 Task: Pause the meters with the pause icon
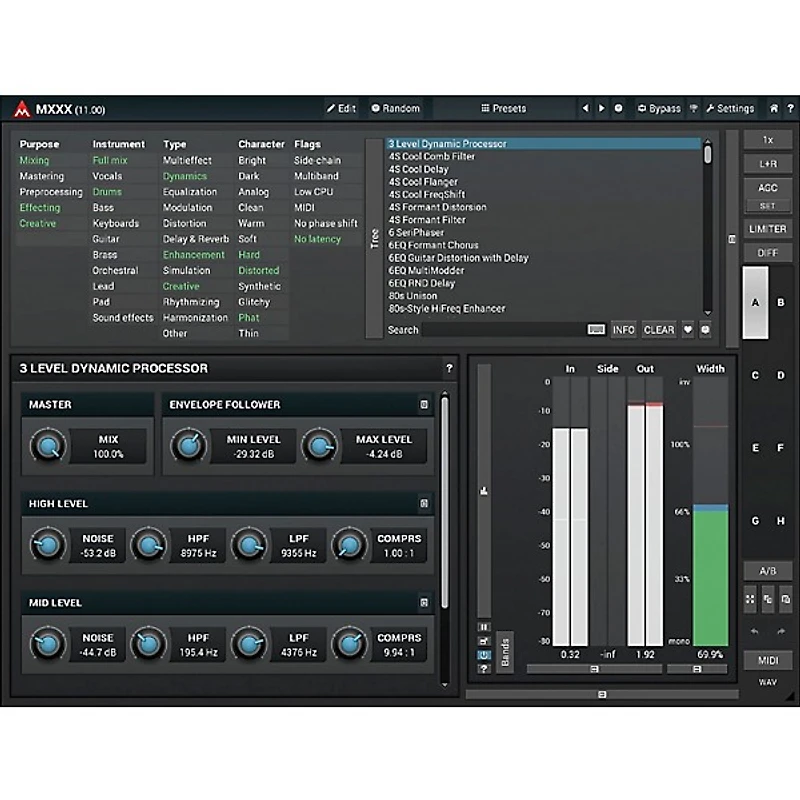(484, 626)
